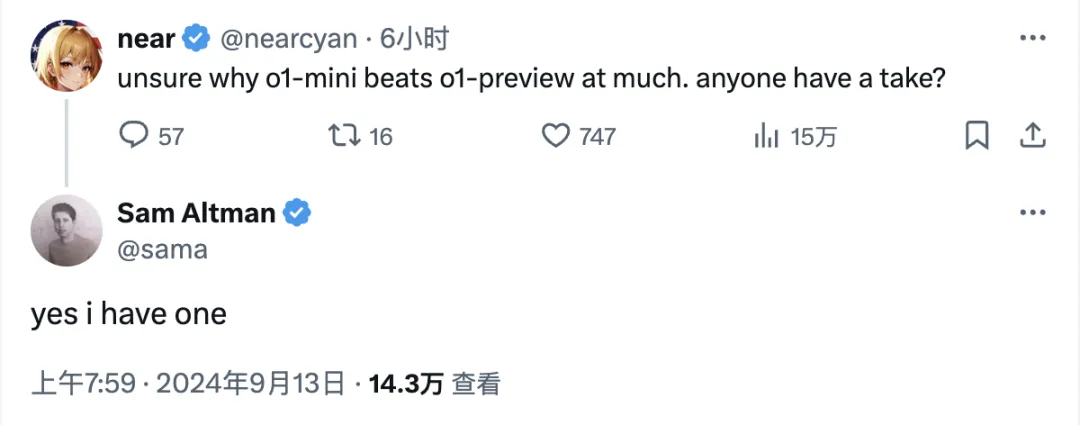
Task: Click the retweet icon on near's tweet
Action: pos(343,136)
